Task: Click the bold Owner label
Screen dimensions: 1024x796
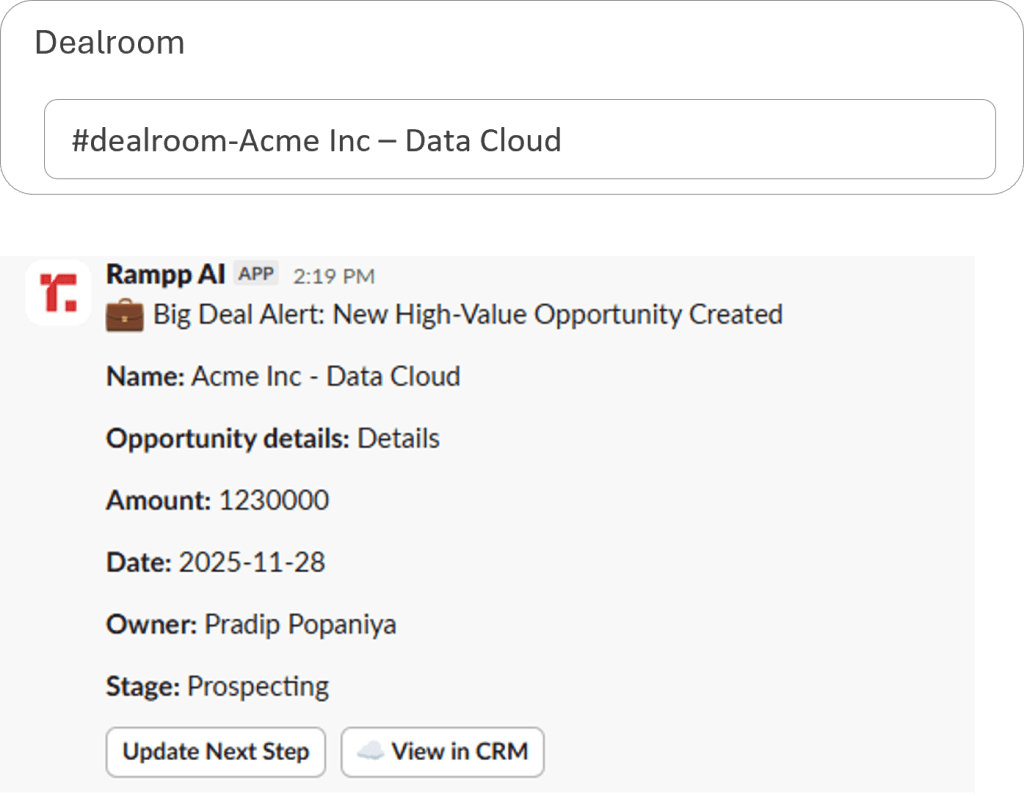Action: click(151, 625)
